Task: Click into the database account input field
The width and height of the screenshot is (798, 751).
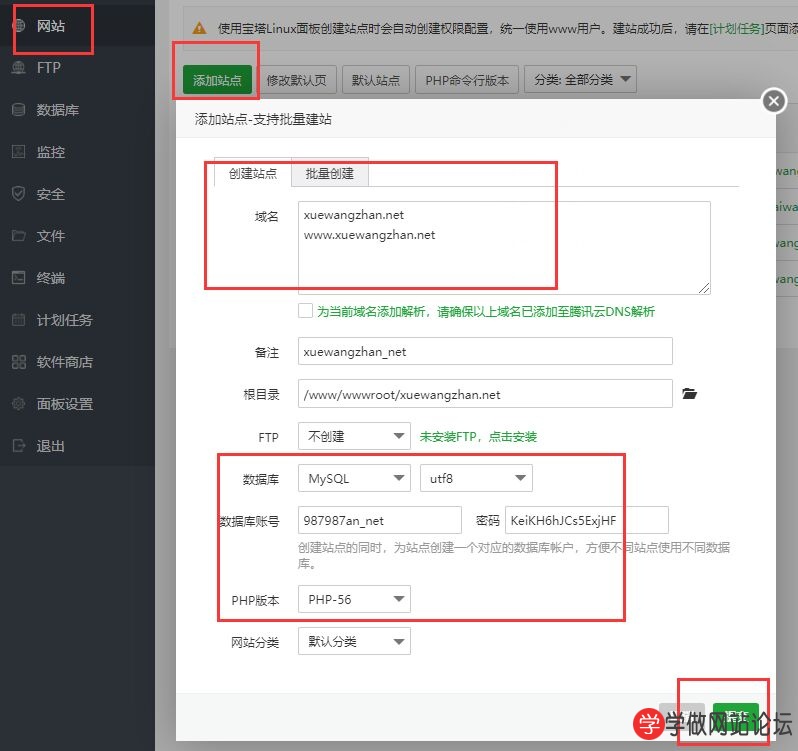Action: pyautogui.click(x=379, y=520)
